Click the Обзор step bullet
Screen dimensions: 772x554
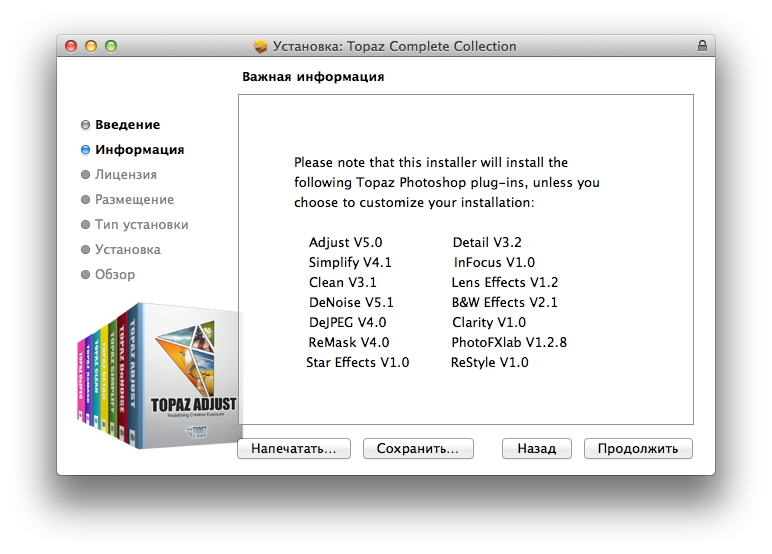coord(85,274)
